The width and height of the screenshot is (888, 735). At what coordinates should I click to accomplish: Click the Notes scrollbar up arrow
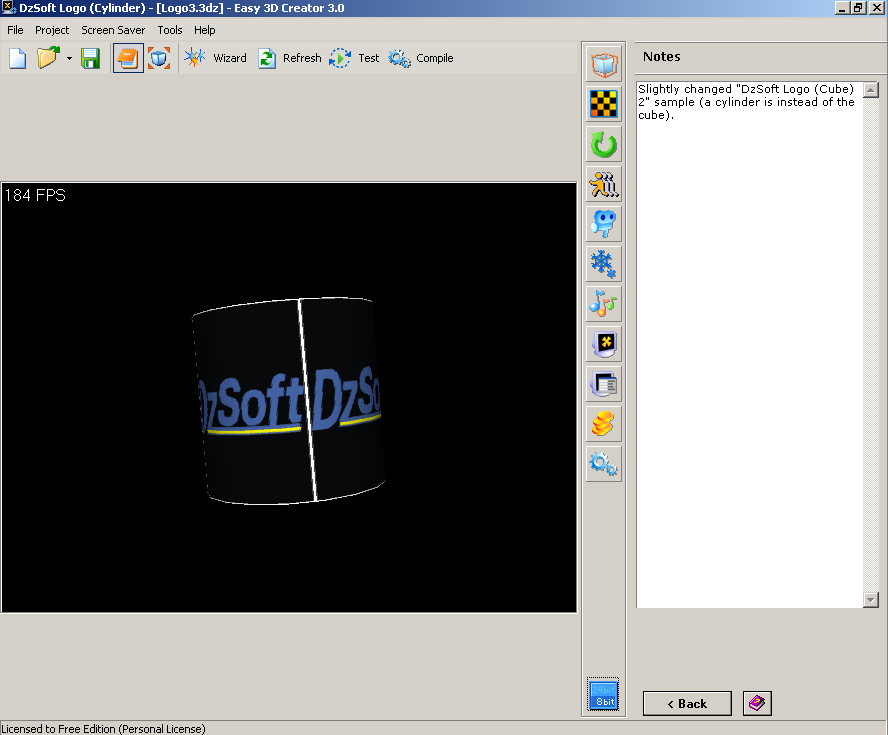click(871, 89)
